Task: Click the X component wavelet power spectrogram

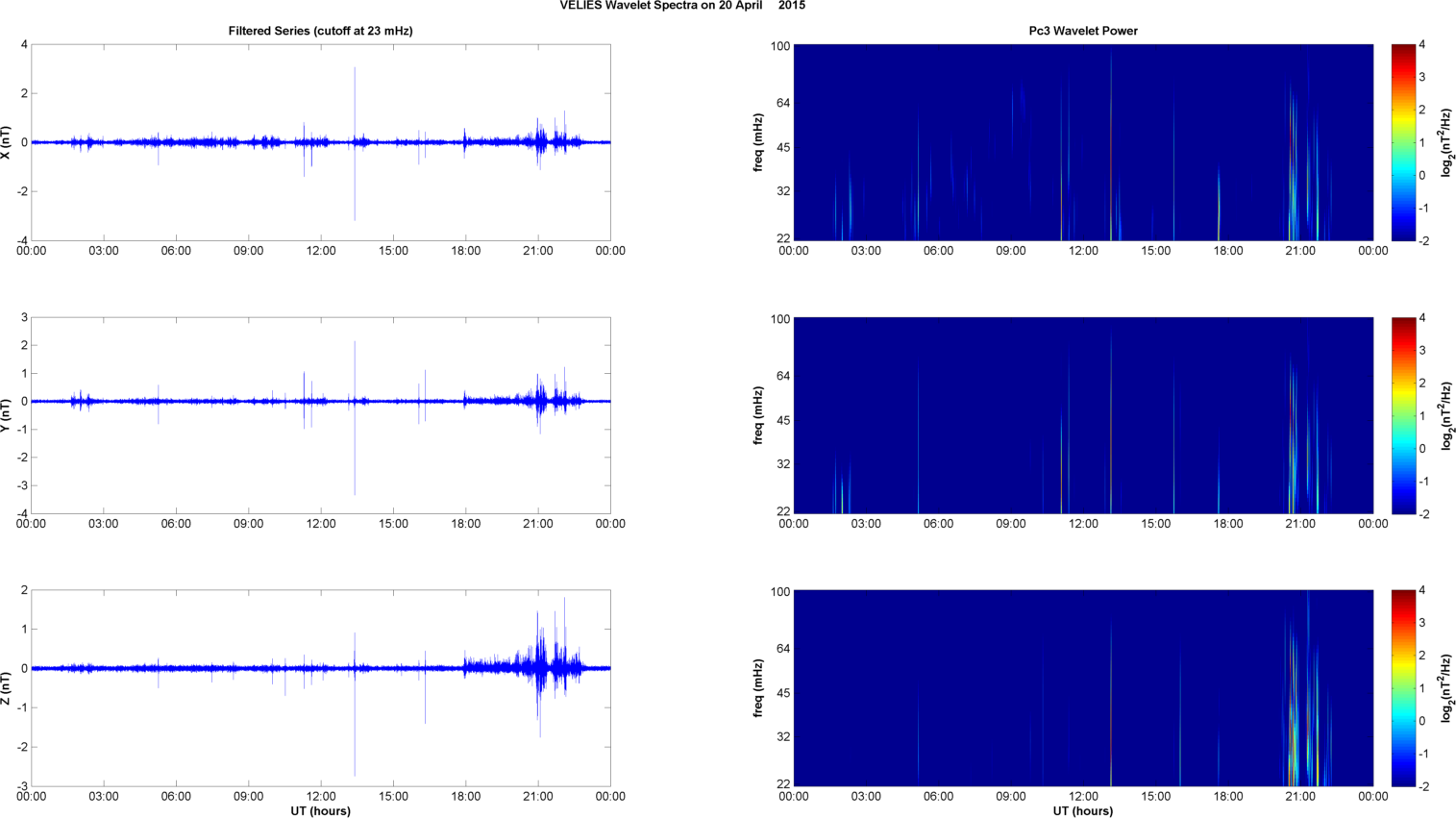Action: pos(1083,142)
